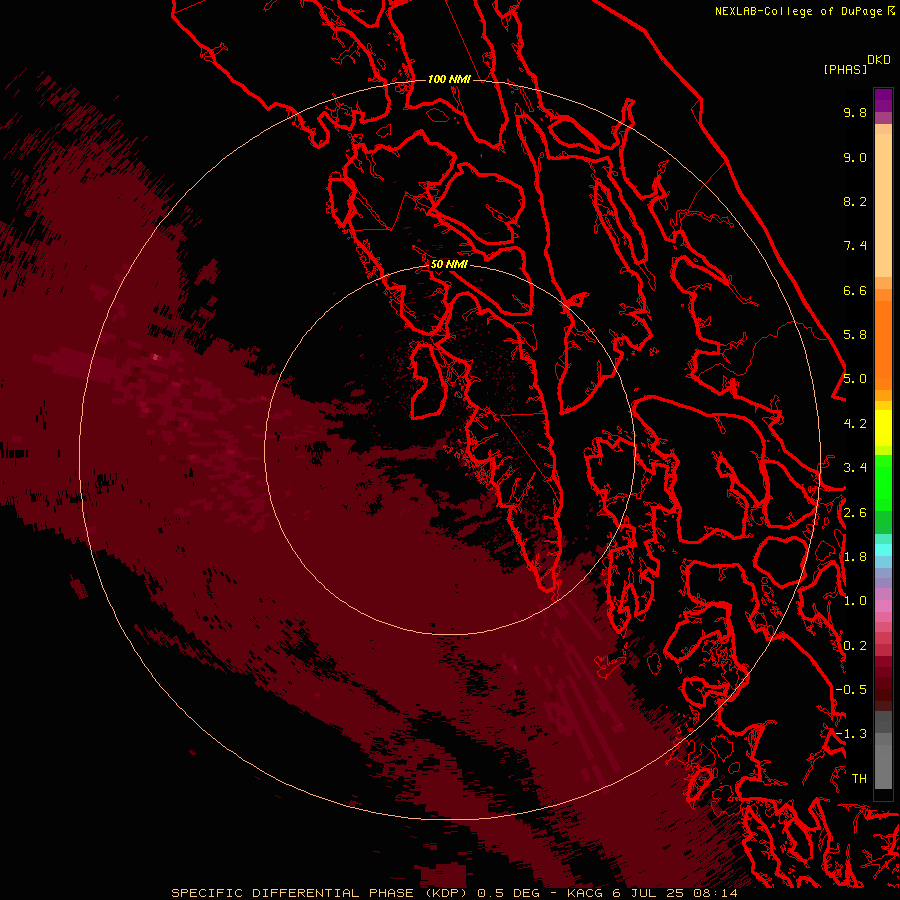Pick the yellow segment of the color bar
This screenshot has width=900, height=900.
tap(883, 428)
